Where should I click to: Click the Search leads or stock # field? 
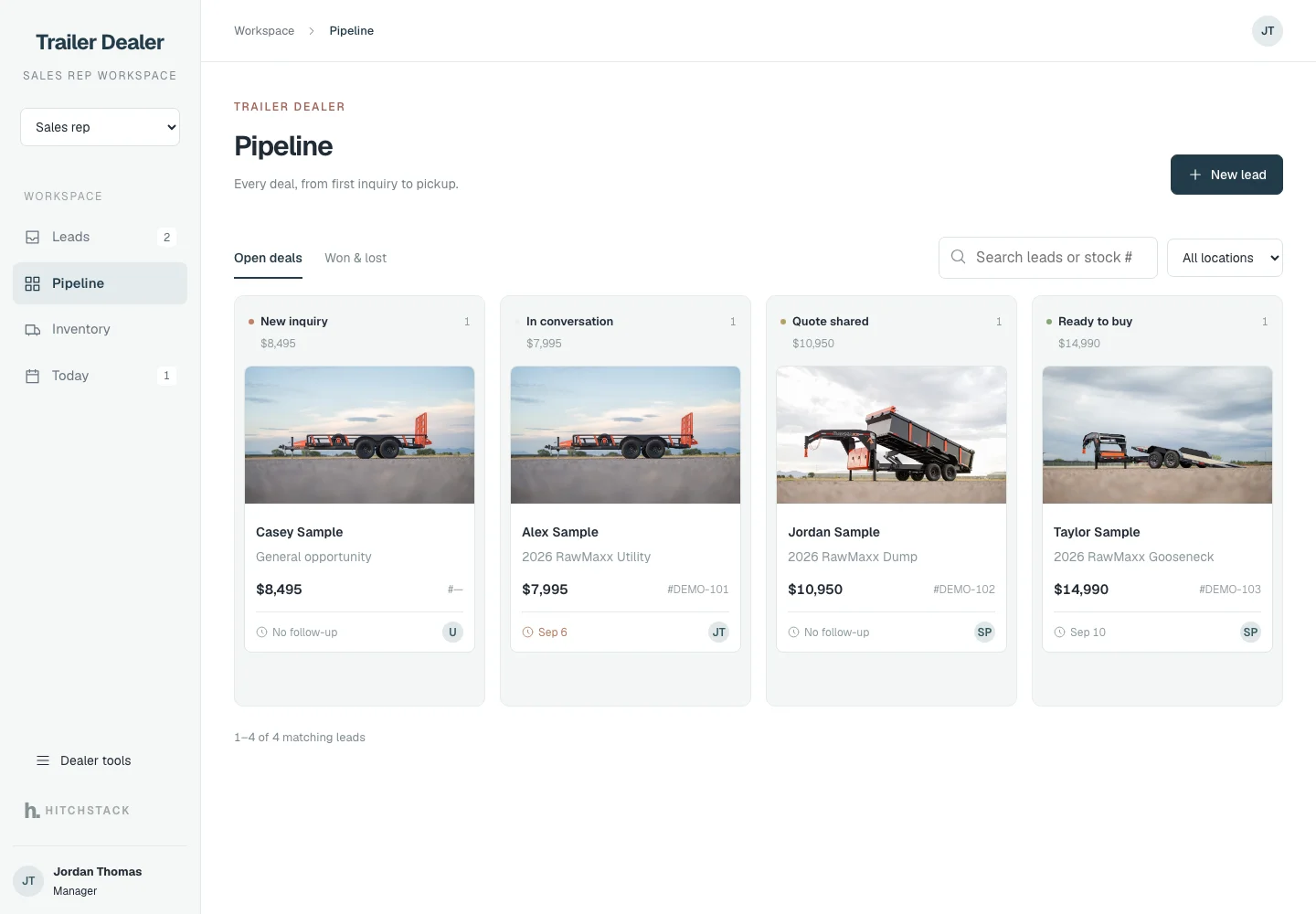pos(1048,258)
